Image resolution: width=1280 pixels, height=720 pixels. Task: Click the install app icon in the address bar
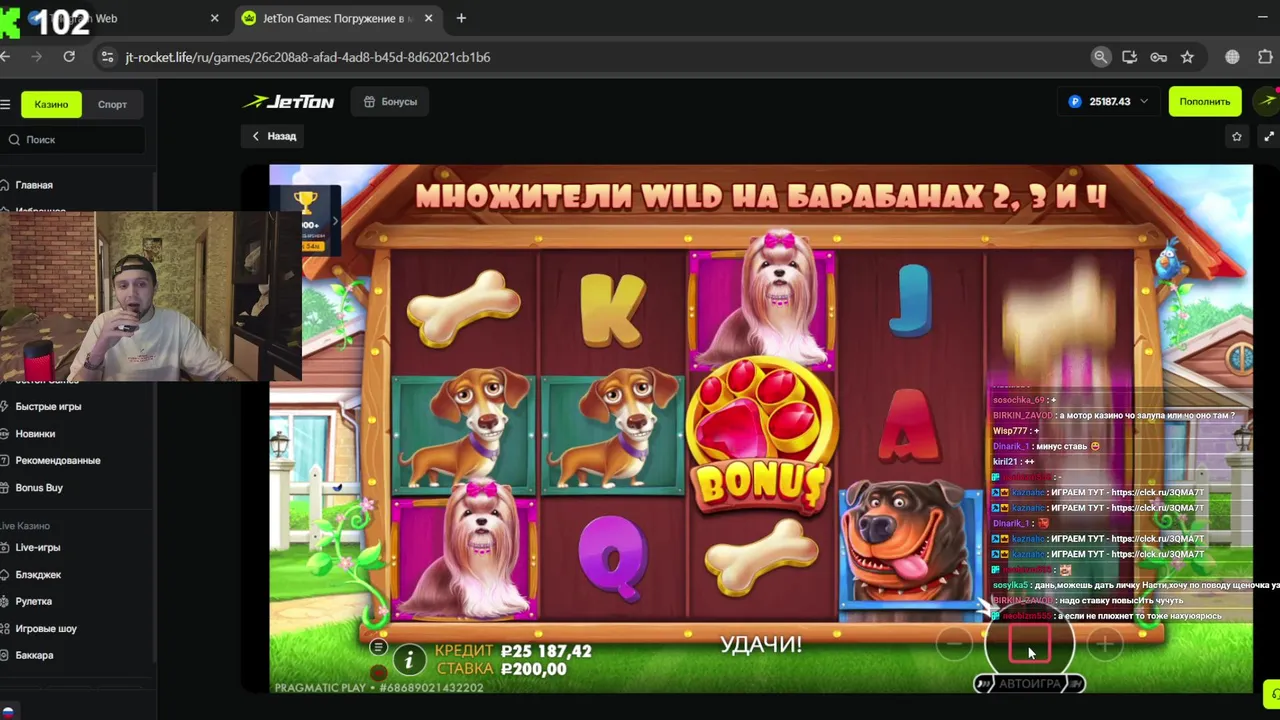click(1129, 57)
